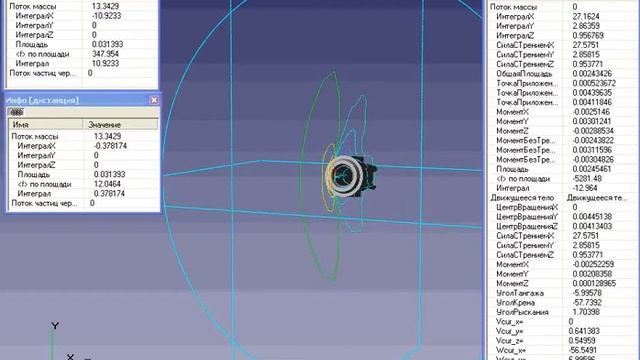Click the small toolbar icon under Инфо [дистанция] title

[16, 112]
